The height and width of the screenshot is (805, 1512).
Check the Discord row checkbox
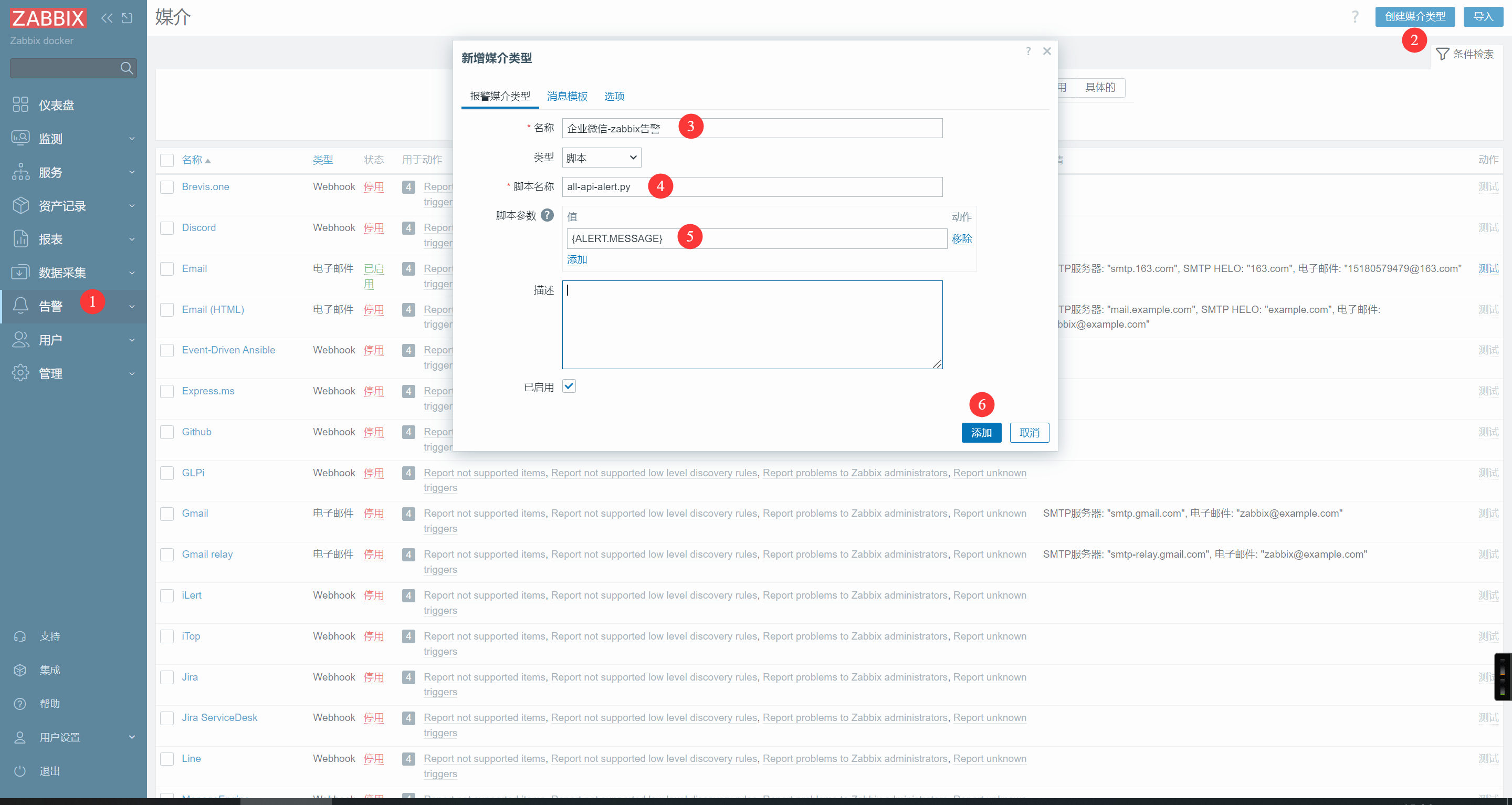tap(167, 228)
